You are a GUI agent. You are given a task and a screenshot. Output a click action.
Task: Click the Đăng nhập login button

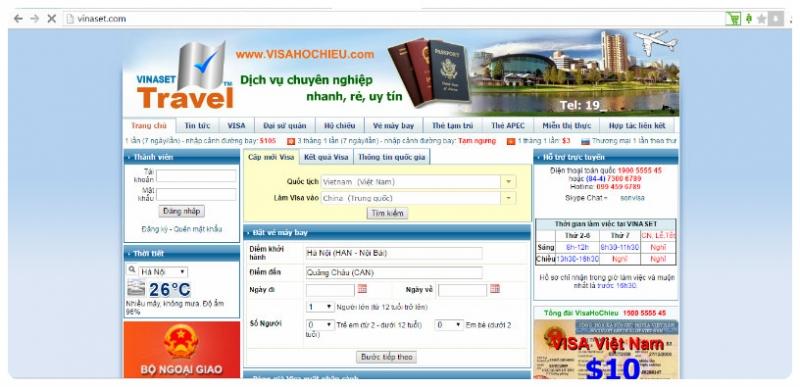[182, 211]
